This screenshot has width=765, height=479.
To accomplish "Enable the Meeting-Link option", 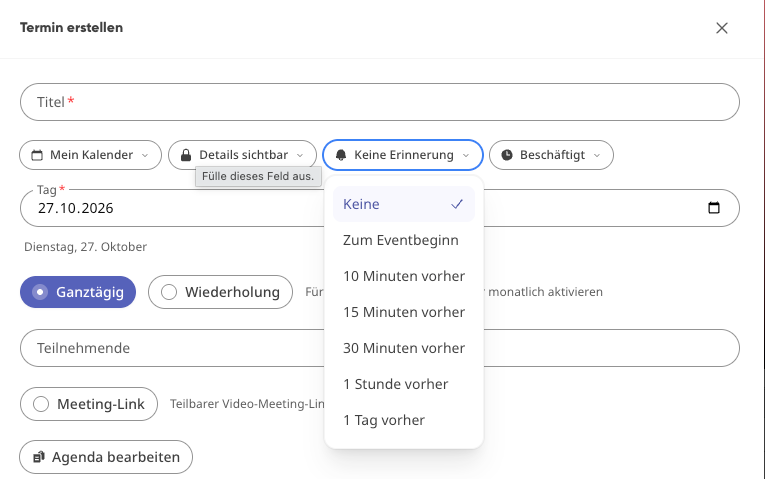I will pyautogui.click(x=89, y=404).
